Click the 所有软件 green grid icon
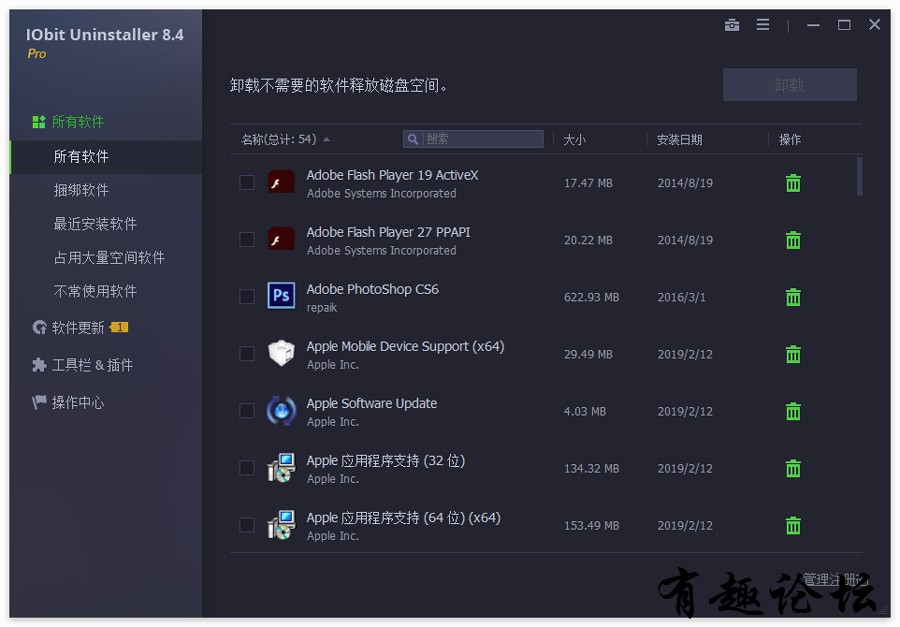The image size is (900, 627). [x=39, y=121]
